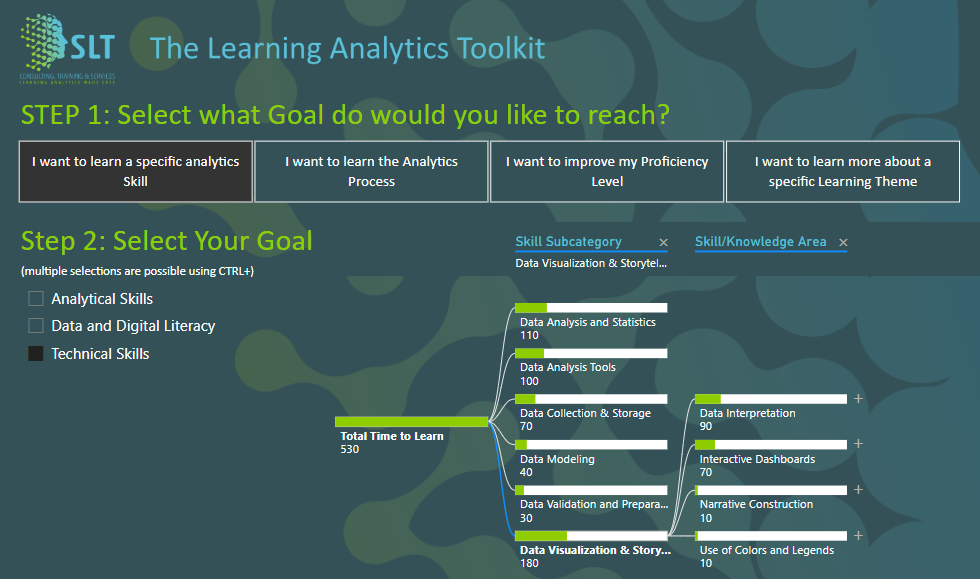The image size is (980, 579).
Task: Select 'I want to improve my Proficiency Level'
Action: click(606, 170)
